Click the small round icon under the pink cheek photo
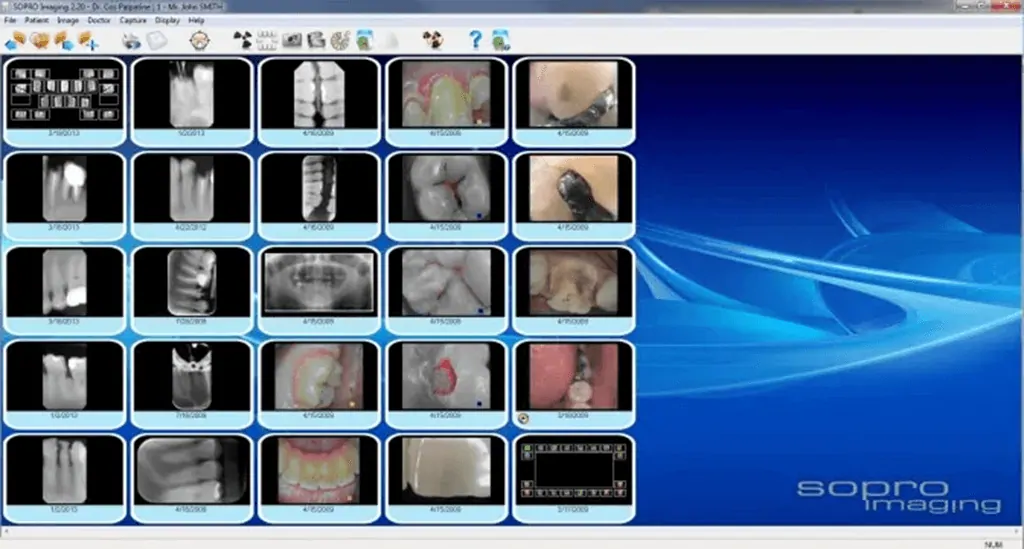 (x=523, y=419)
